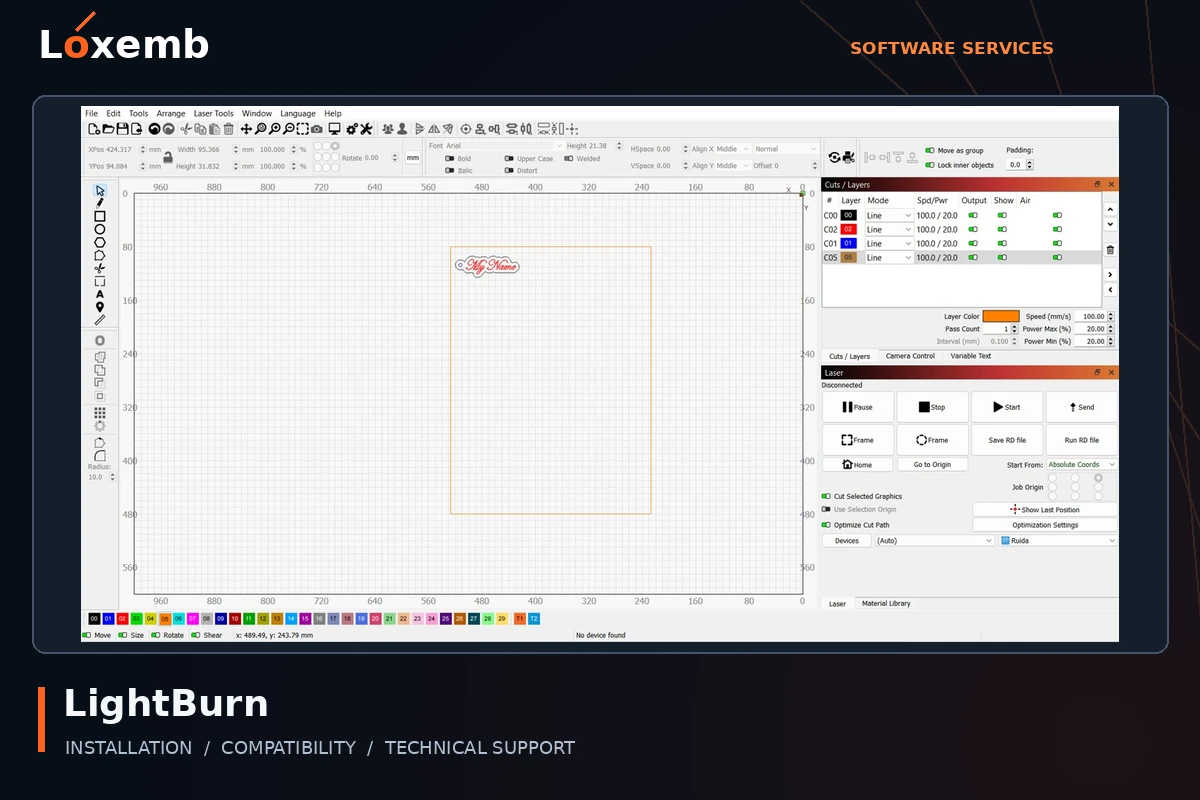This screenshot has height=800, width=1200.
Task: Switch to the Camera Control tab
Action: (910, 356)
